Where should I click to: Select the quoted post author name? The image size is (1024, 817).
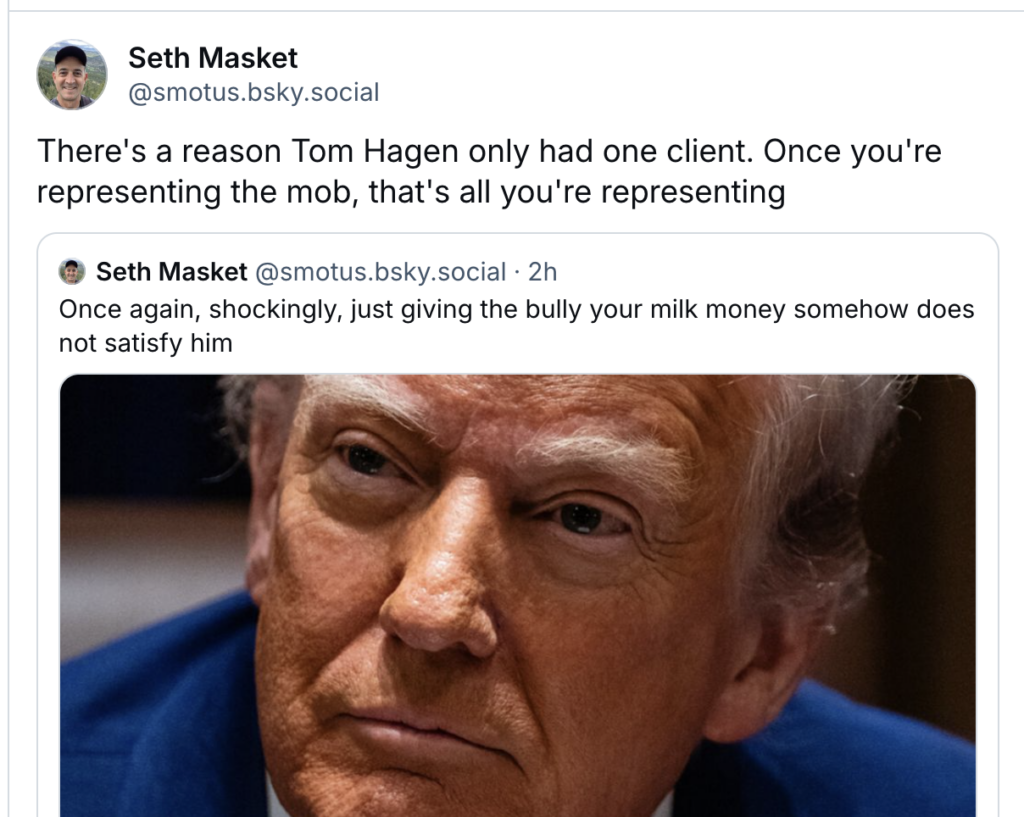(171, 271)
